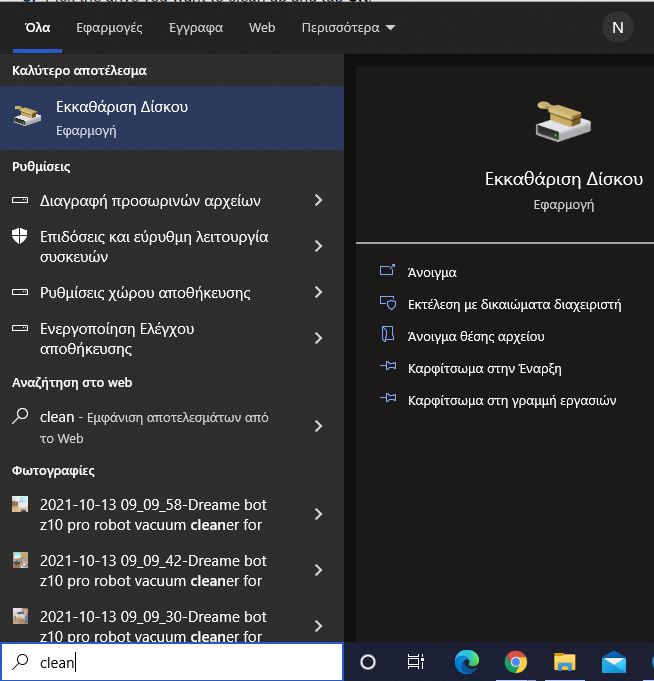Click the Άνοιγμα action
This screenshot has height=681, width=654.
click(x=432, y=273)
